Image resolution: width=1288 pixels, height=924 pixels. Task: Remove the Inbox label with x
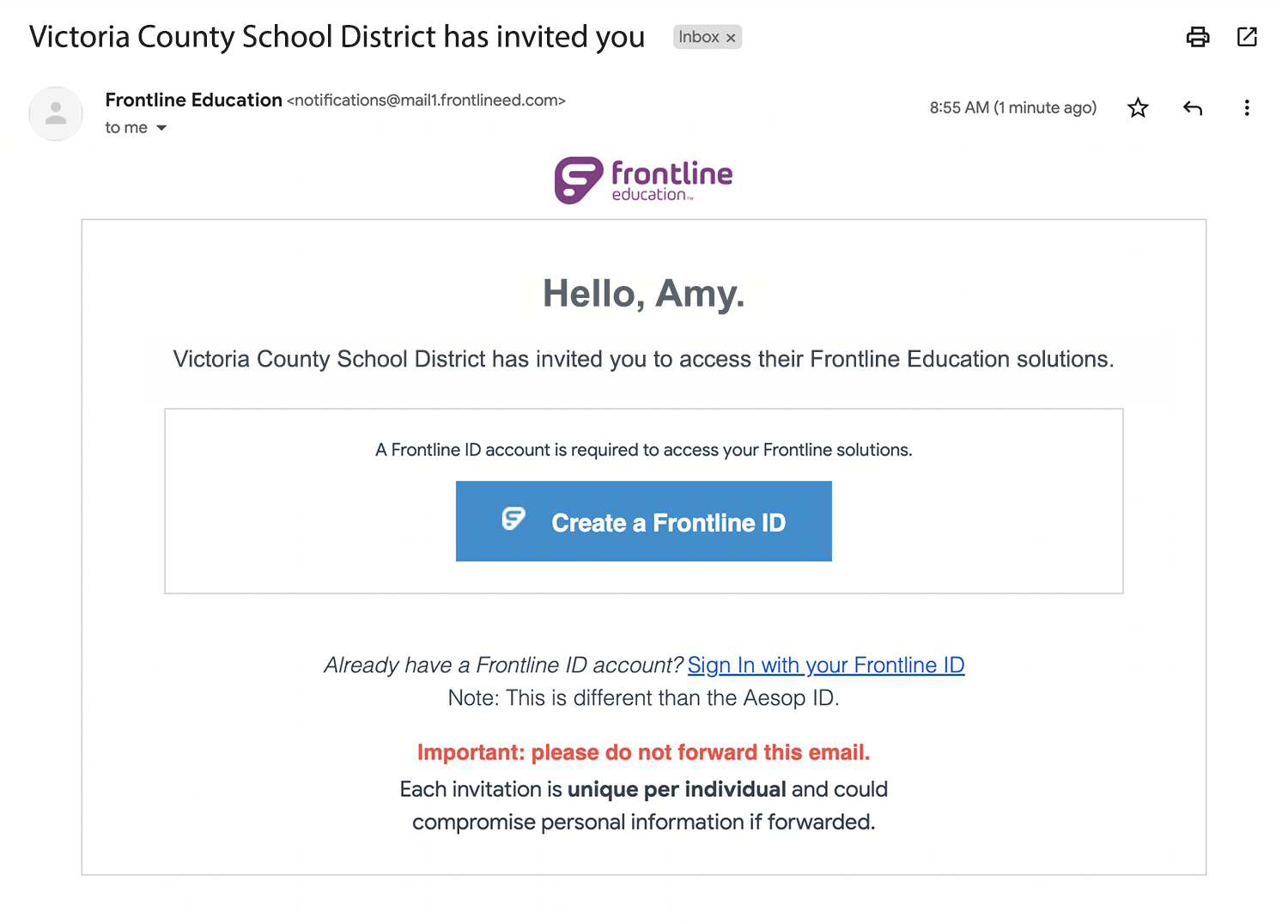[731, 38]
